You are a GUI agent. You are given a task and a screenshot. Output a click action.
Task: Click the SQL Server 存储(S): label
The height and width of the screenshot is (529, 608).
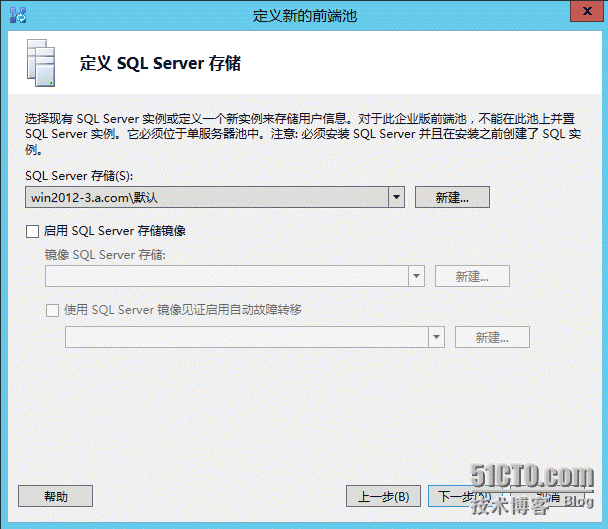[79, 176]
